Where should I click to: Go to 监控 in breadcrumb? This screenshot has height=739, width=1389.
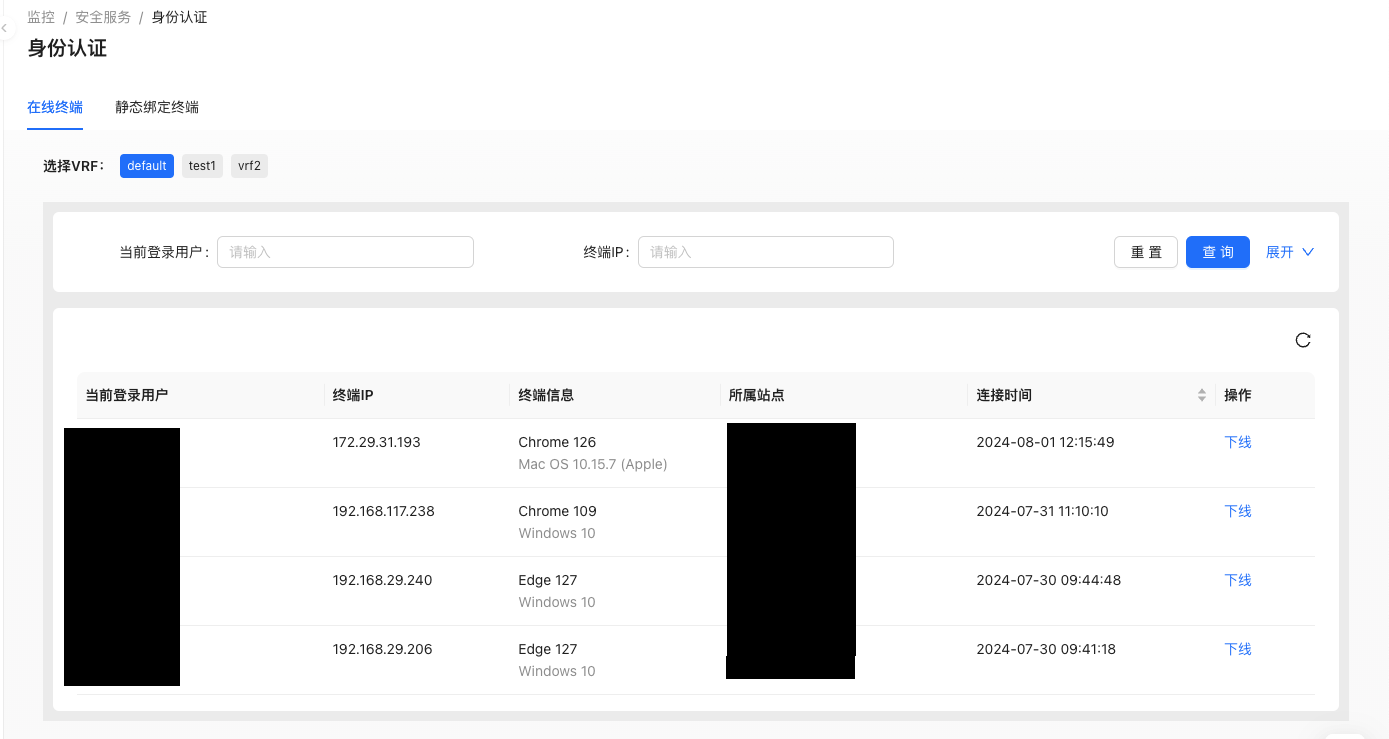point(41,17)
